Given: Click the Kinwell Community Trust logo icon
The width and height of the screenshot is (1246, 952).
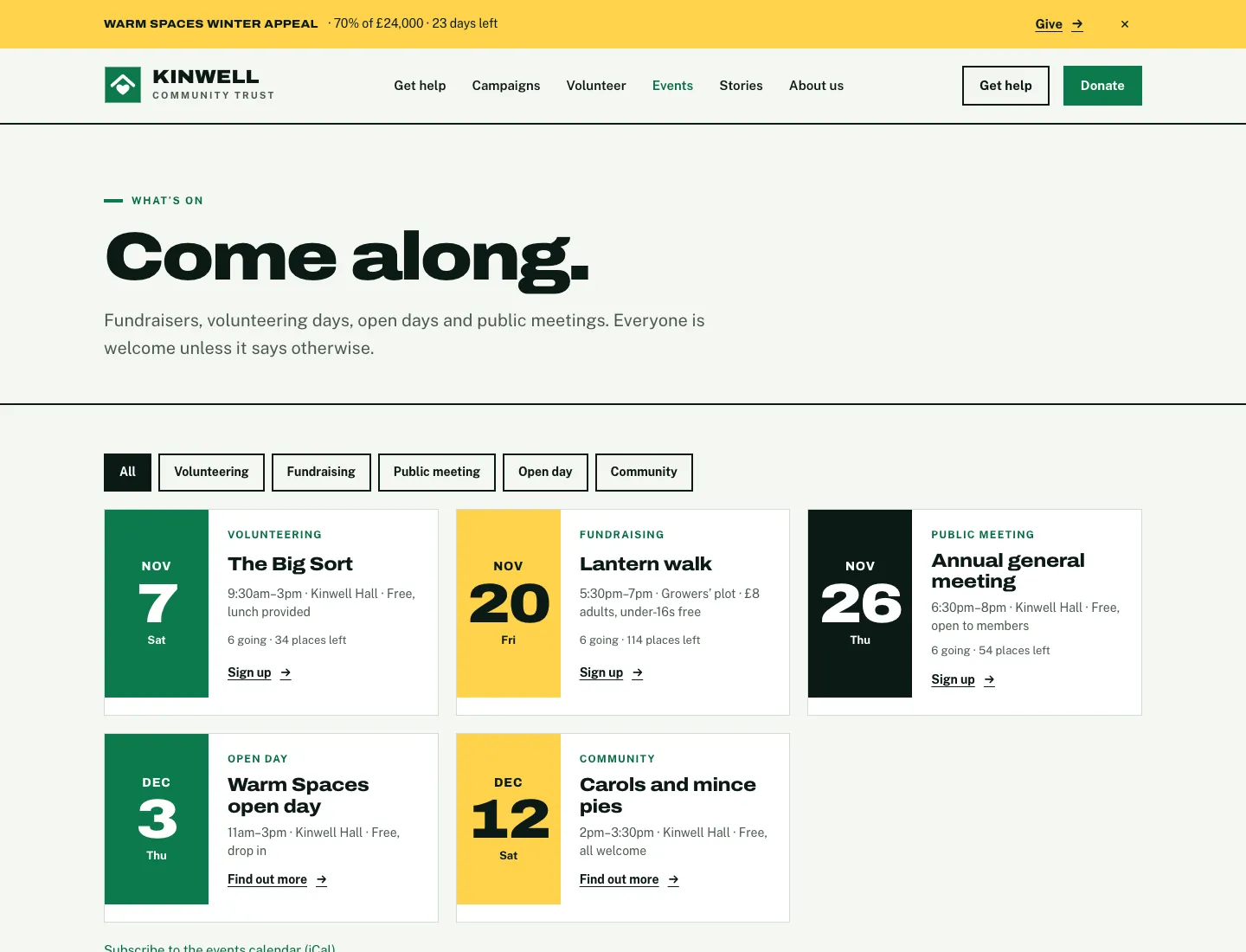Looking at the screenshot, I should 122,85.
